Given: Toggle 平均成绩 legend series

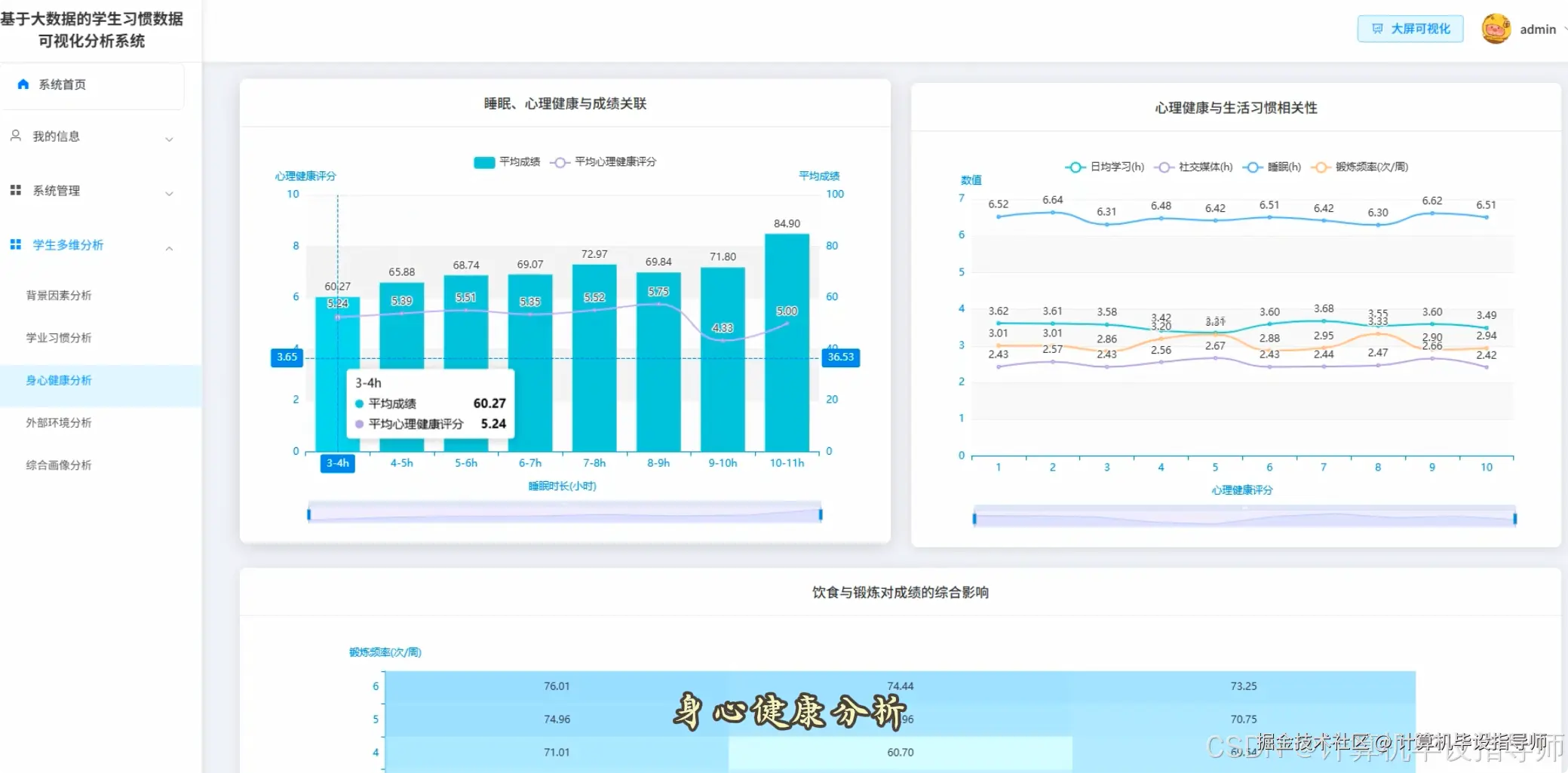Looking at the screenshot, I should click(x=507, y=162).
